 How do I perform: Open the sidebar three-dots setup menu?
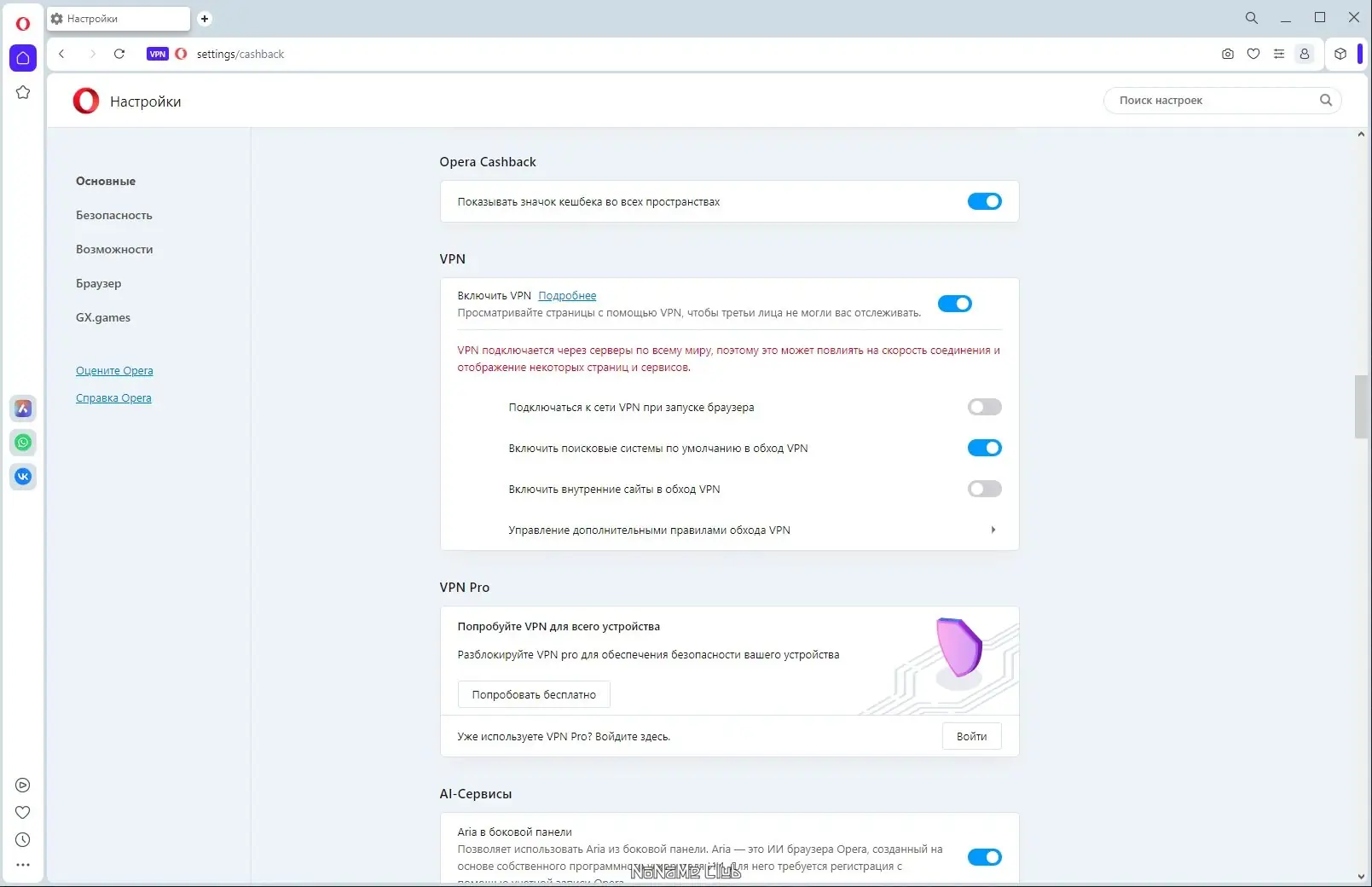[x=23, y=865]
